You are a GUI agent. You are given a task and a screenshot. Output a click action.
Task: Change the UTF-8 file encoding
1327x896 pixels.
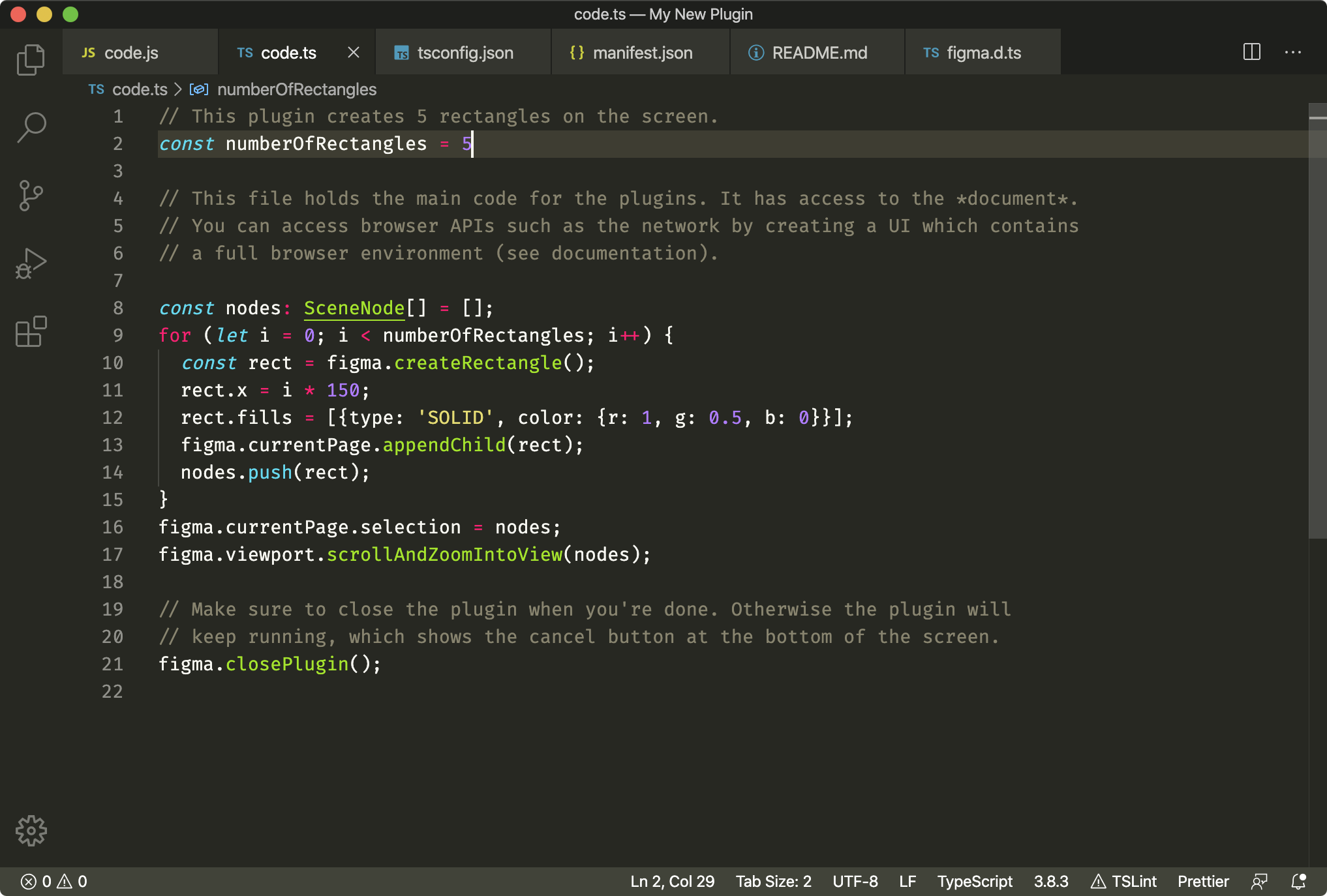[x=855, y=882]
